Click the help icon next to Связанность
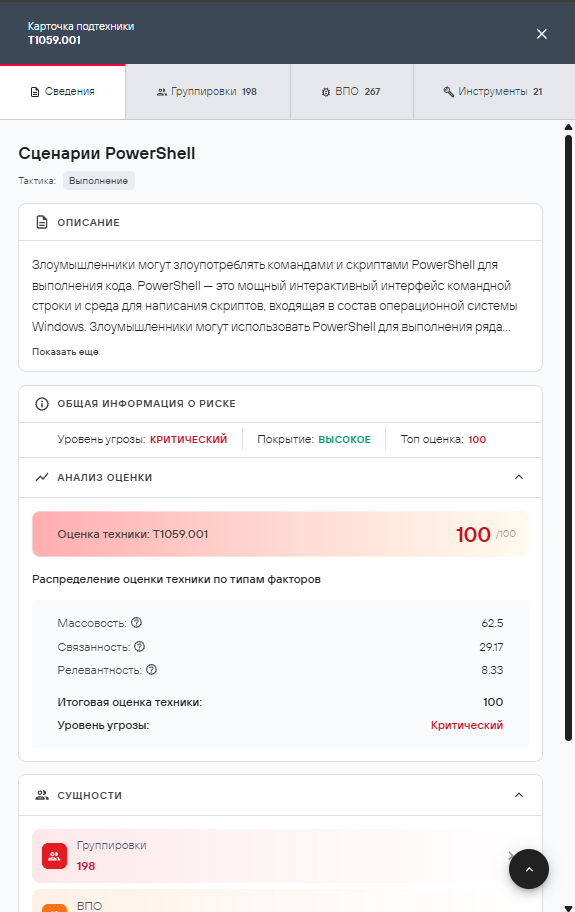The image size is (575, 912). click(140, 646)
